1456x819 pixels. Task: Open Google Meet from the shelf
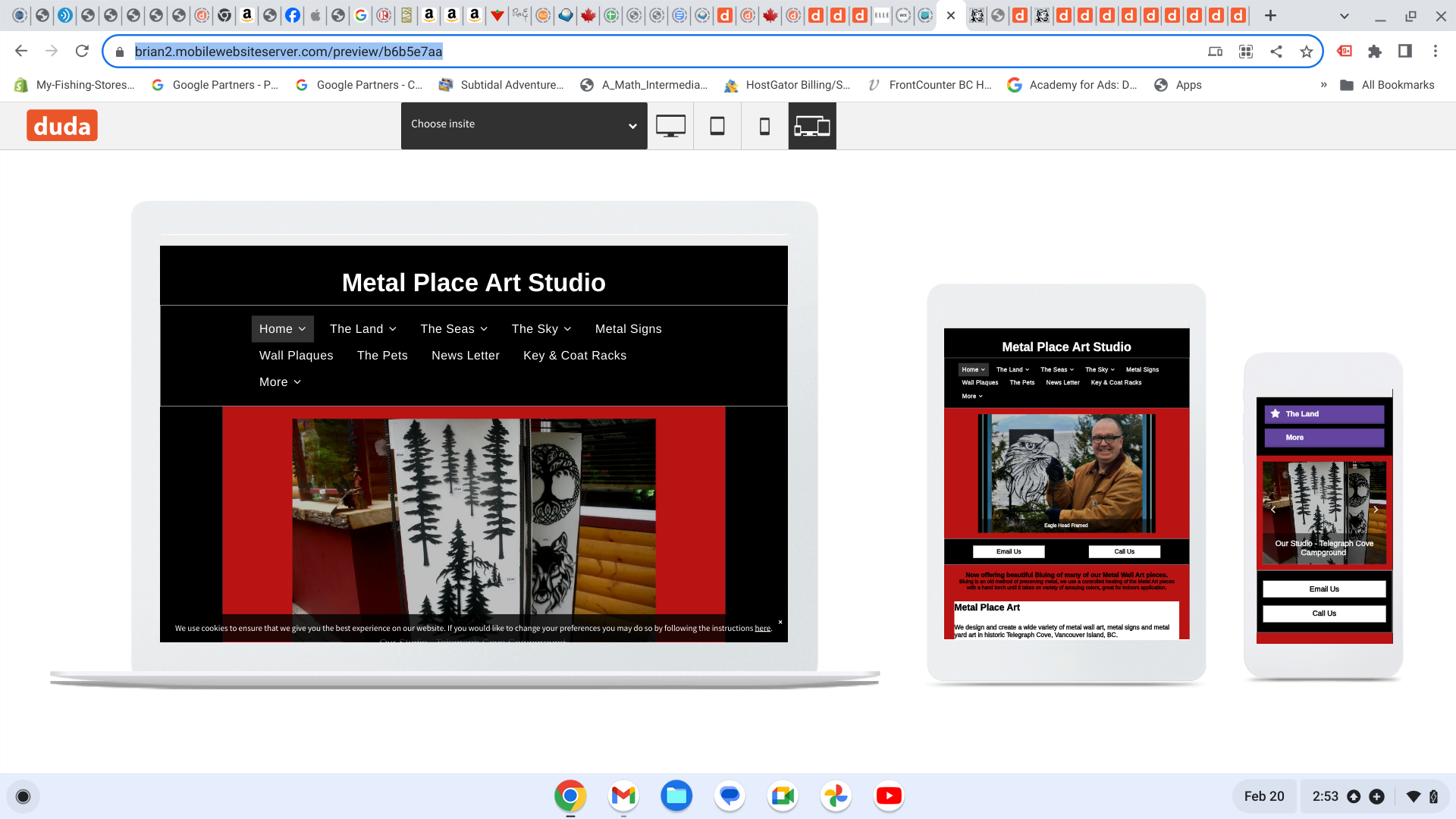click(x=783, y=796)
